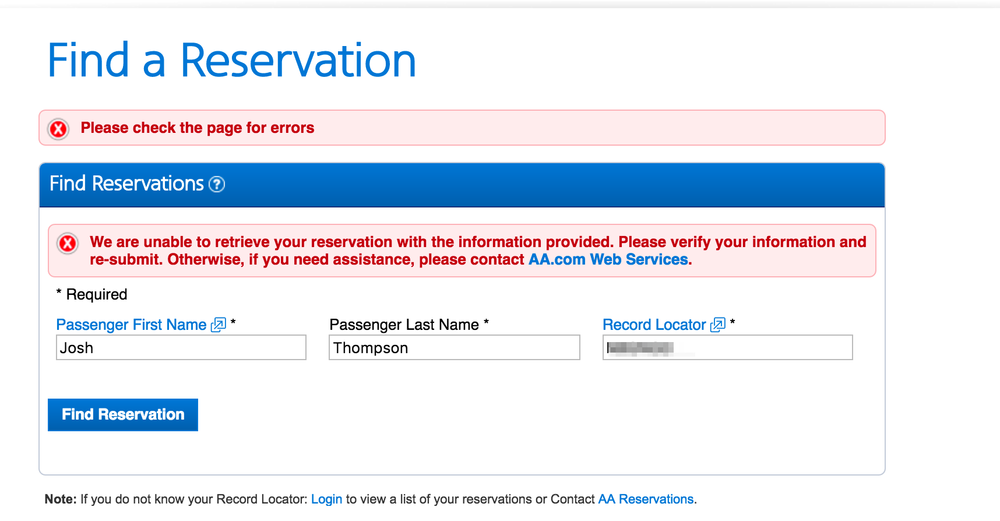This screenshot has width=1000, height=521.
Task: Click the red error icon beside retrieval message
Action: coord(68,244)
